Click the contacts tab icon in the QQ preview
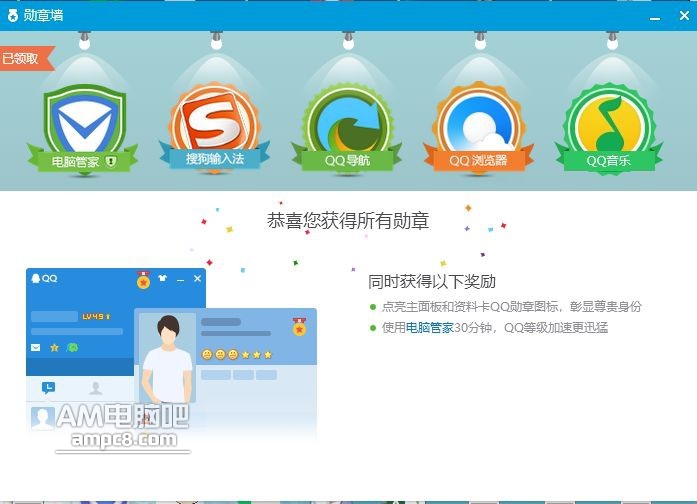 pyautogui.click(x=96, y=388)
